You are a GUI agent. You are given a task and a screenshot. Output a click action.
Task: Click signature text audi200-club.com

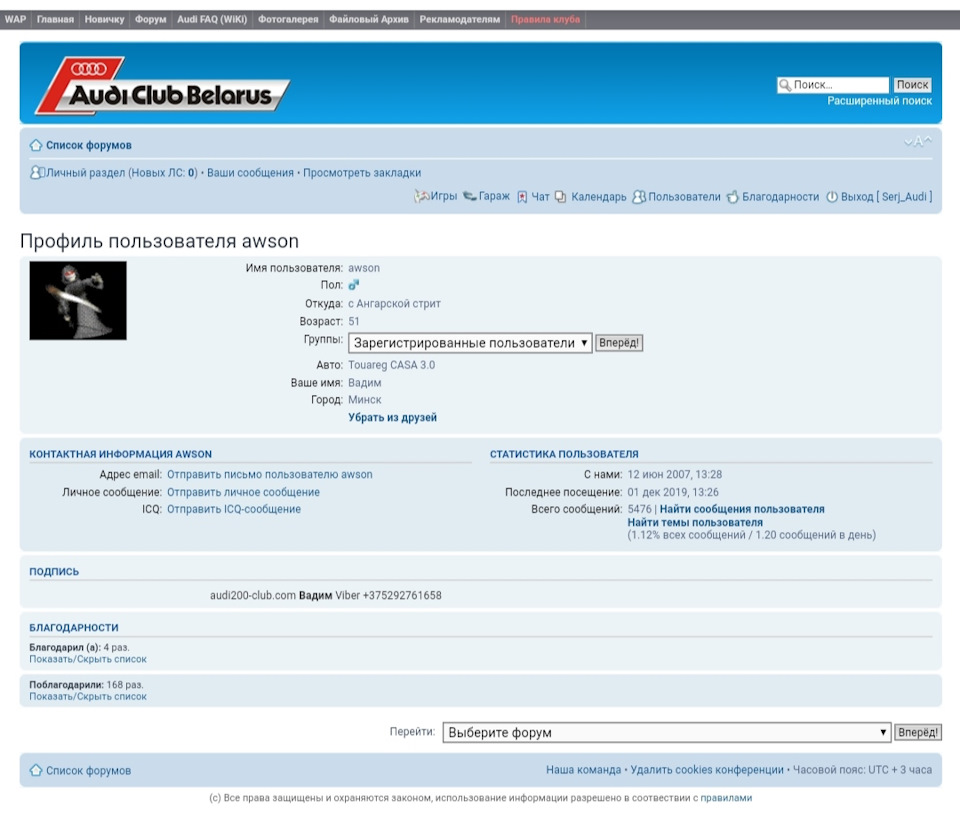[253, 595]
